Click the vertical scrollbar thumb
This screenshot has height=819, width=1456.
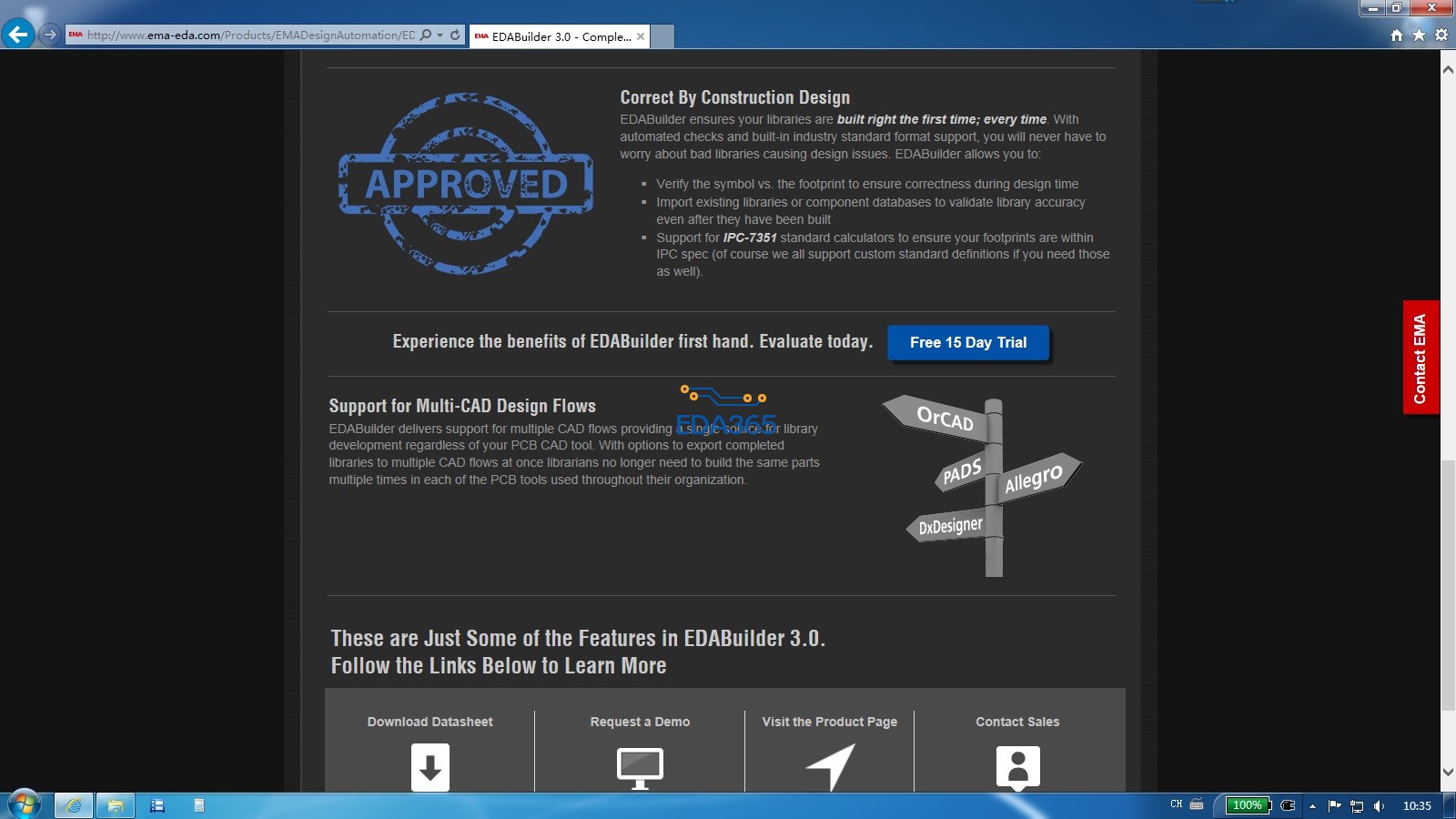(x=1448, y=586)
